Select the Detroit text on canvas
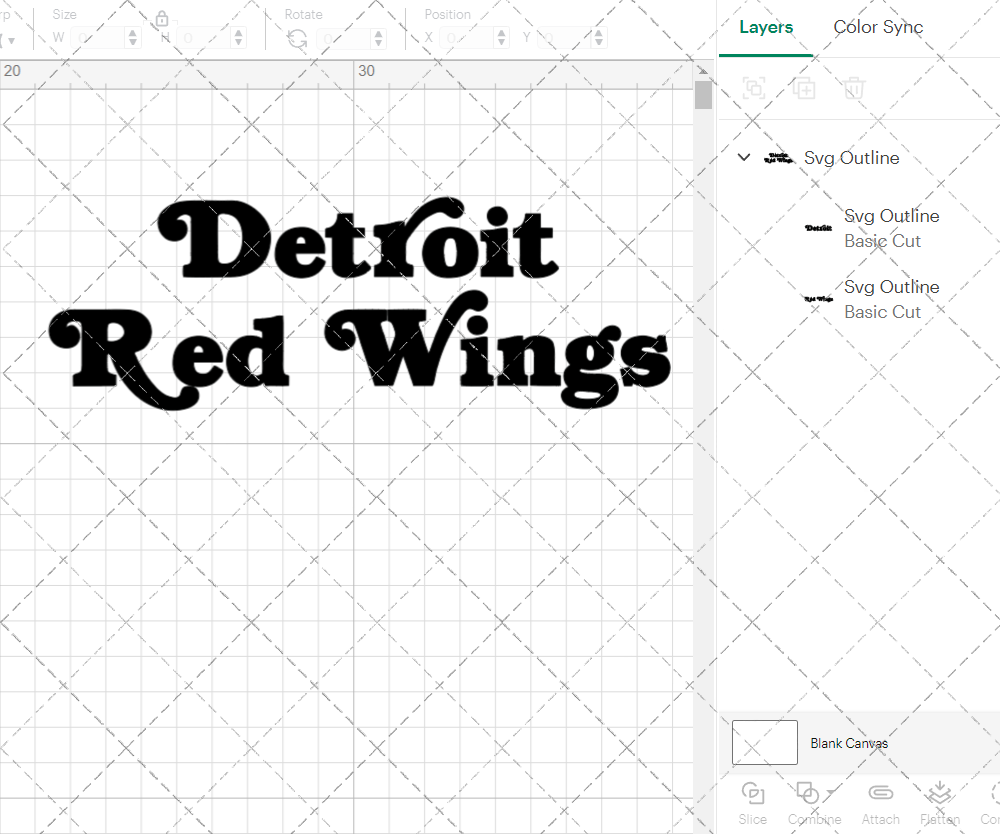This screenshot has height=834, width=1000. tap(358, 238)
